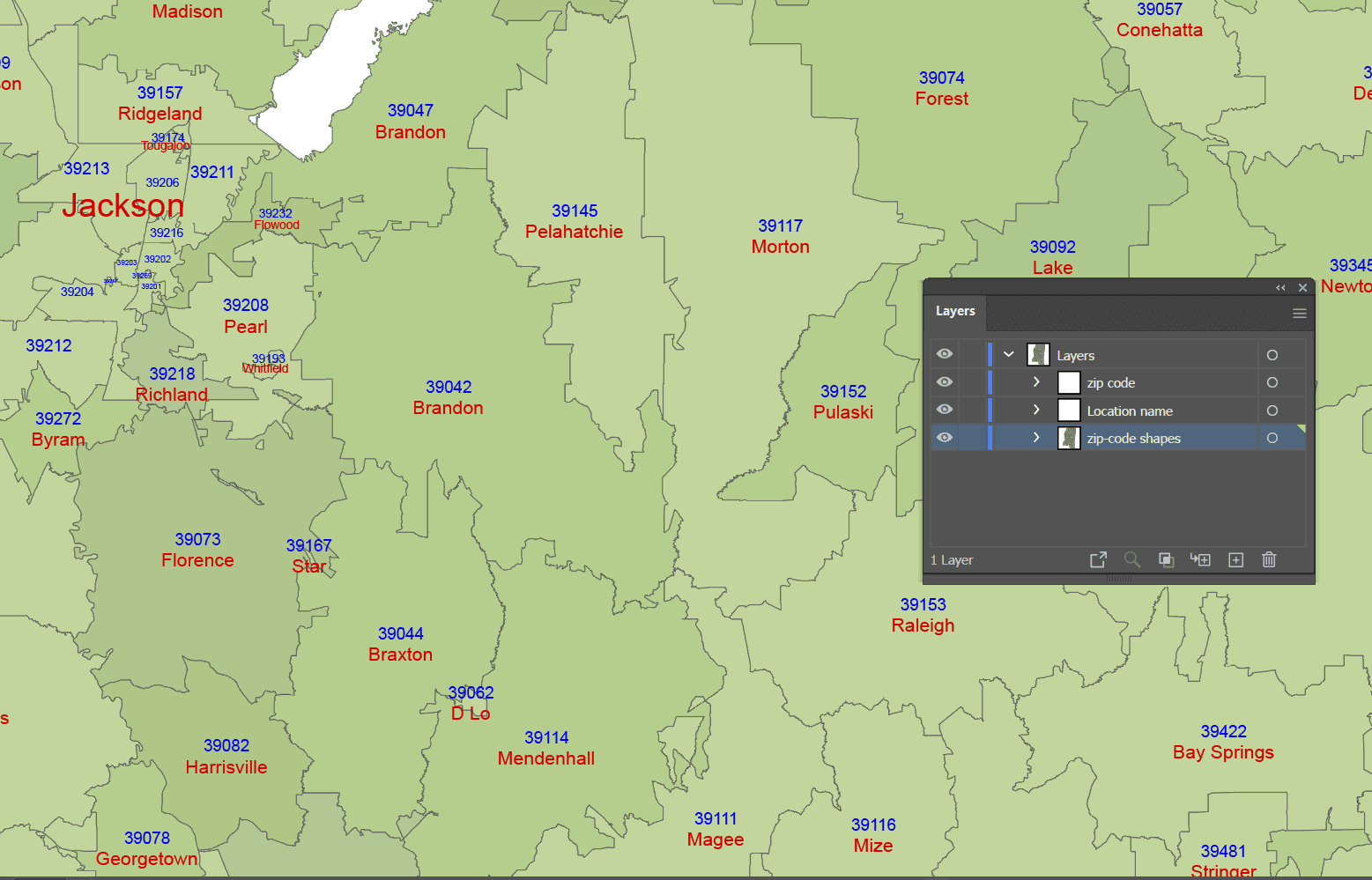
Task: Create new sublayer icon
Action: [1200, 560]
